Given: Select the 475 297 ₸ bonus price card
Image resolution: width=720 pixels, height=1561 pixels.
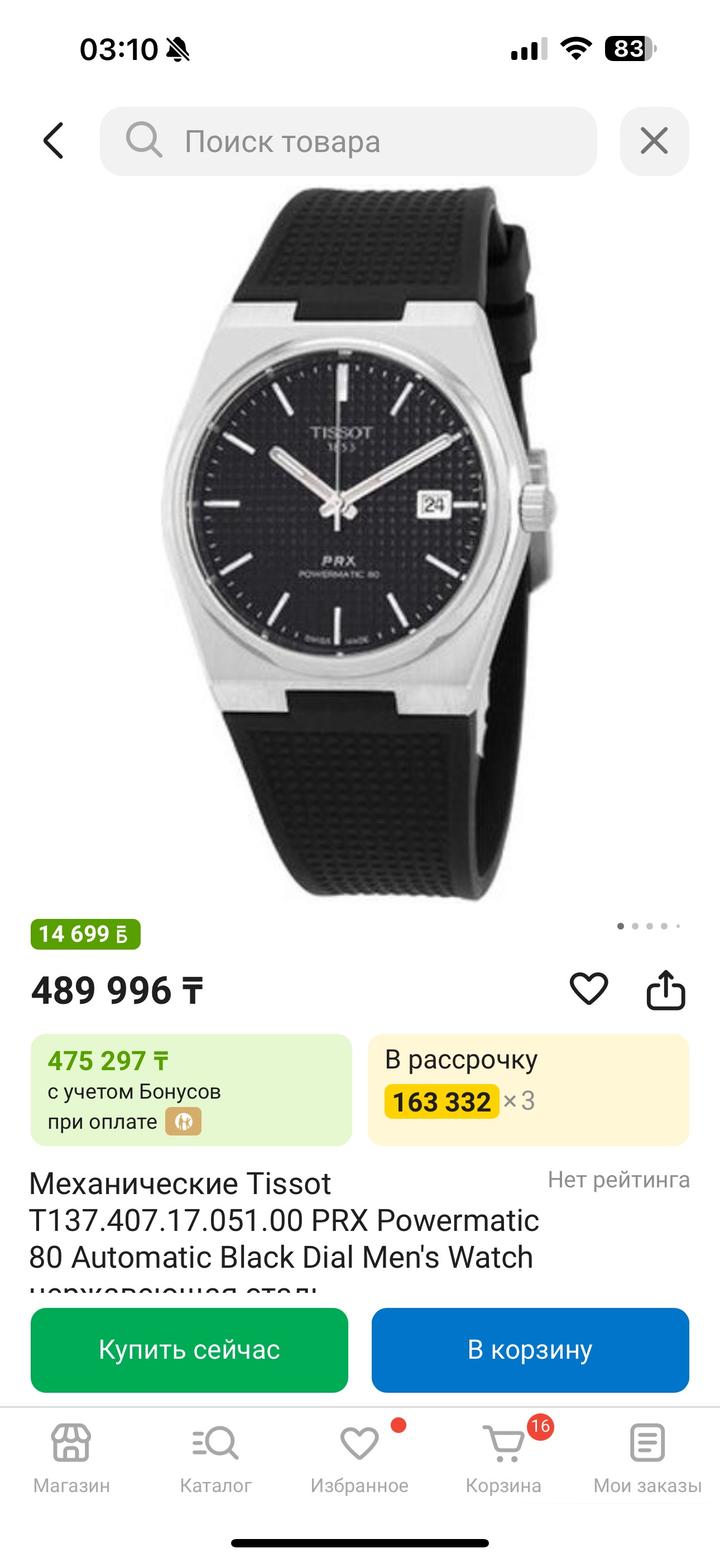Looking at the screenshot, I should click(191, 1089).
